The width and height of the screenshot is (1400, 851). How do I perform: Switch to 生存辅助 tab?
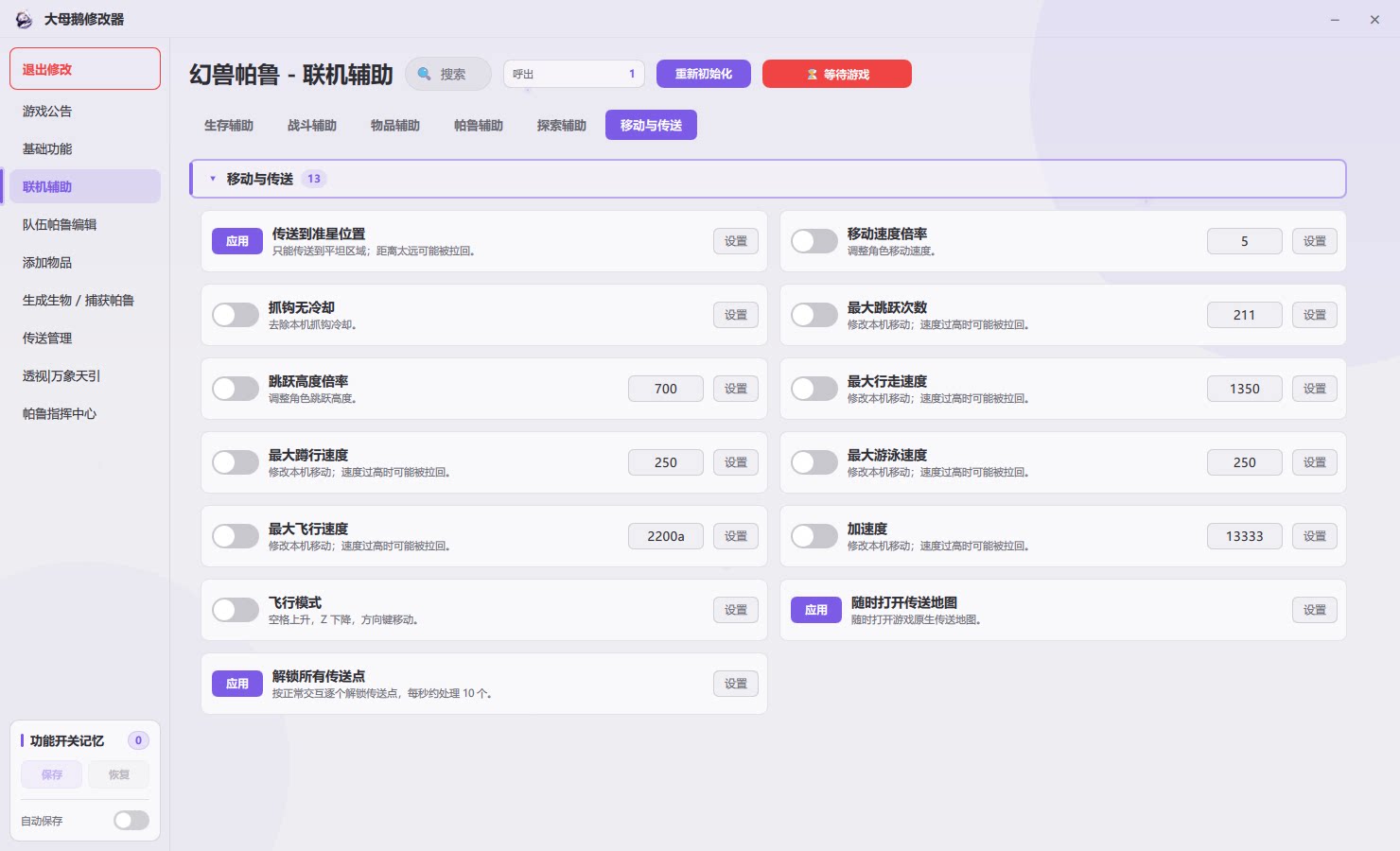click(229, 125)
